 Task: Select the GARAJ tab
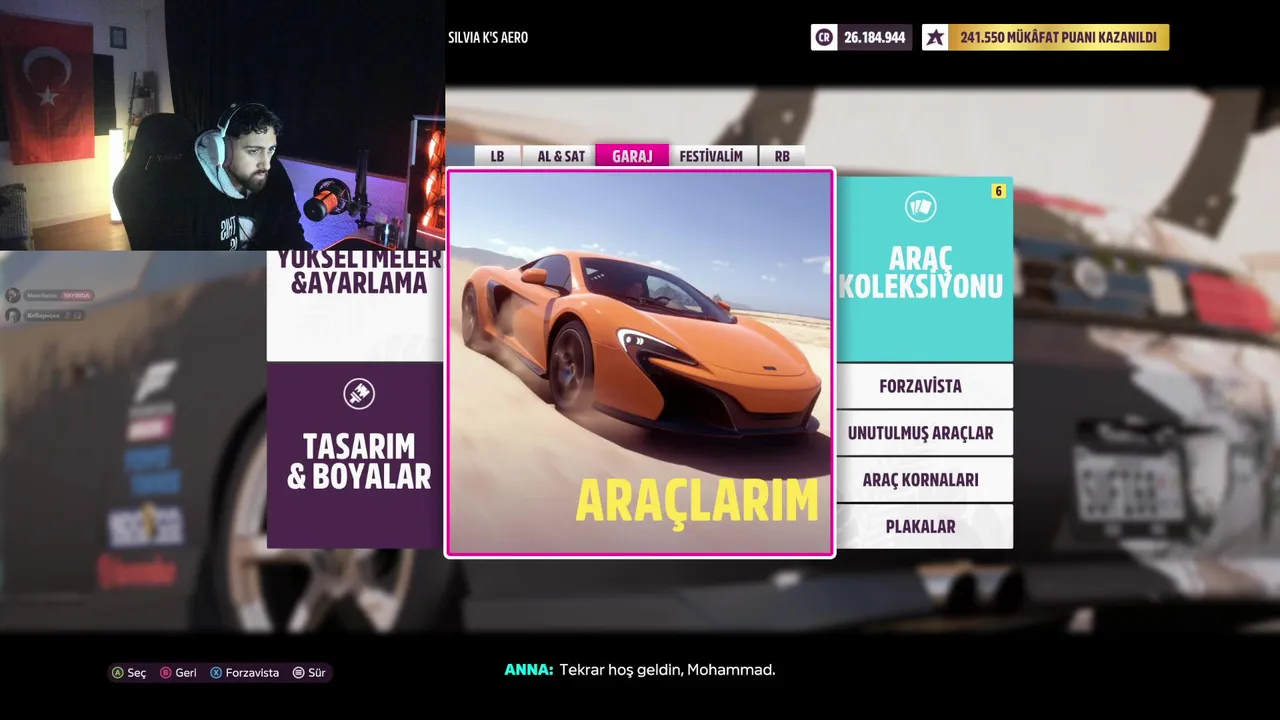[x=632, y=156]
